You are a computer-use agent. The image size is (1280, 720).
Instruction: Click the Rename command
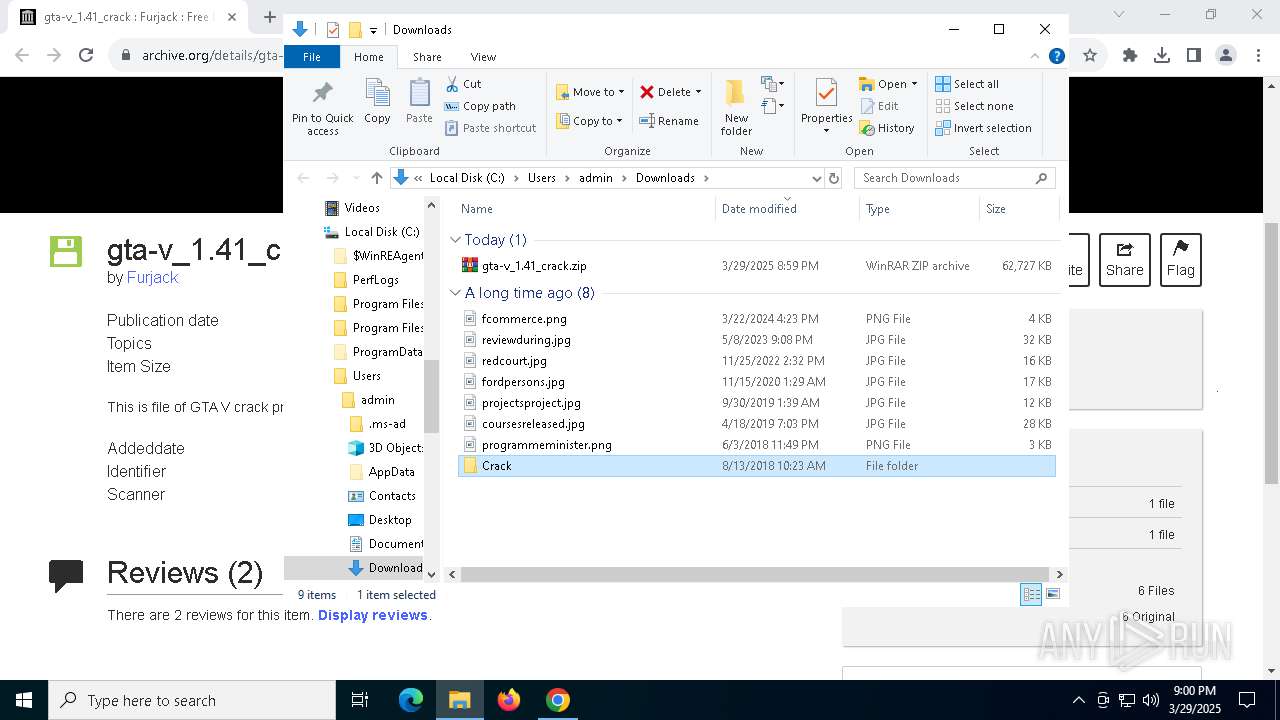point(669,121)
